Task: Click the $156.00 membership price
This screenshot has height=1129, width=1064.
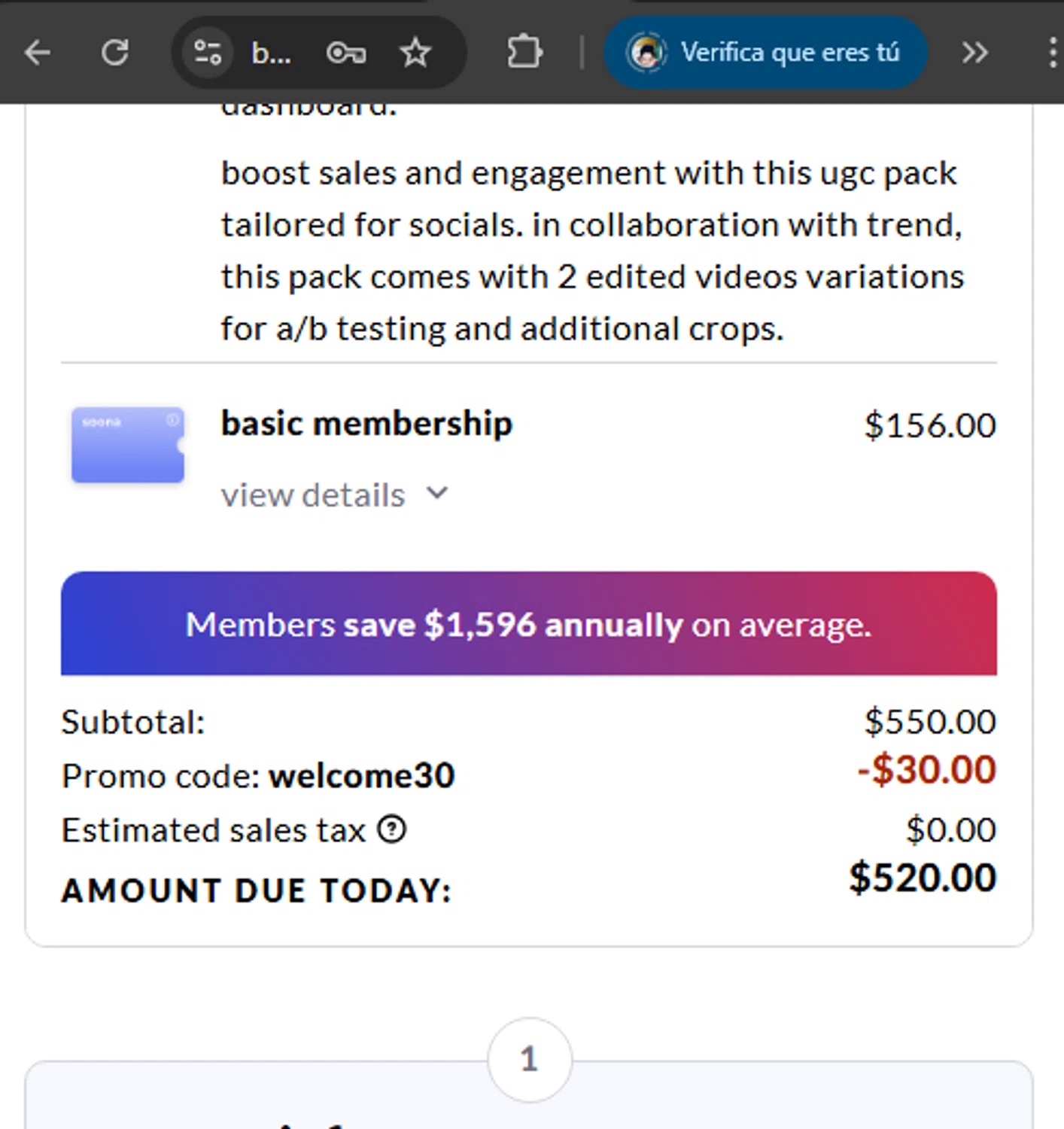Action: (x=930, y=425)
